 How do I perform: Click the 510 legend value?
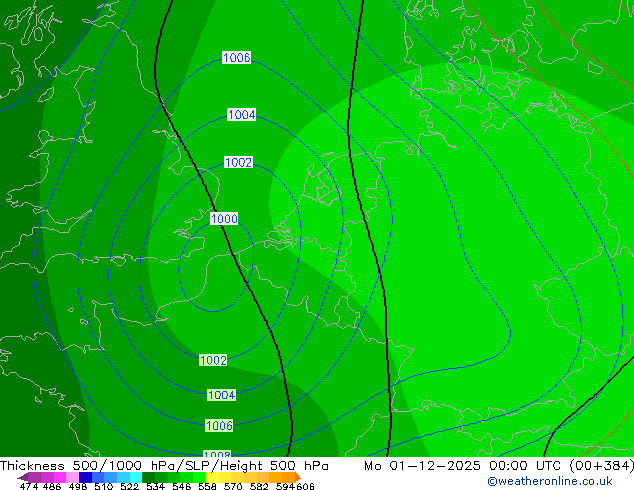tap(104, 486)
